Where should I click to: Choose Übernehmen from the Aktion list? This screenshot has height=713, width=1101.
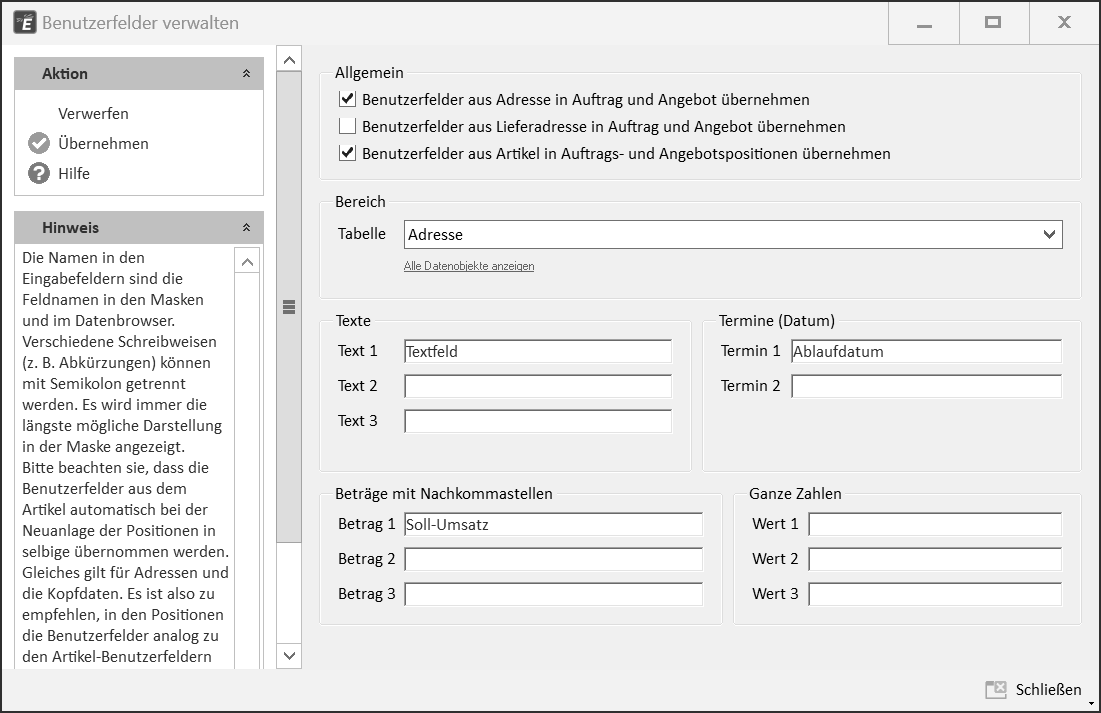pos(103,144)
